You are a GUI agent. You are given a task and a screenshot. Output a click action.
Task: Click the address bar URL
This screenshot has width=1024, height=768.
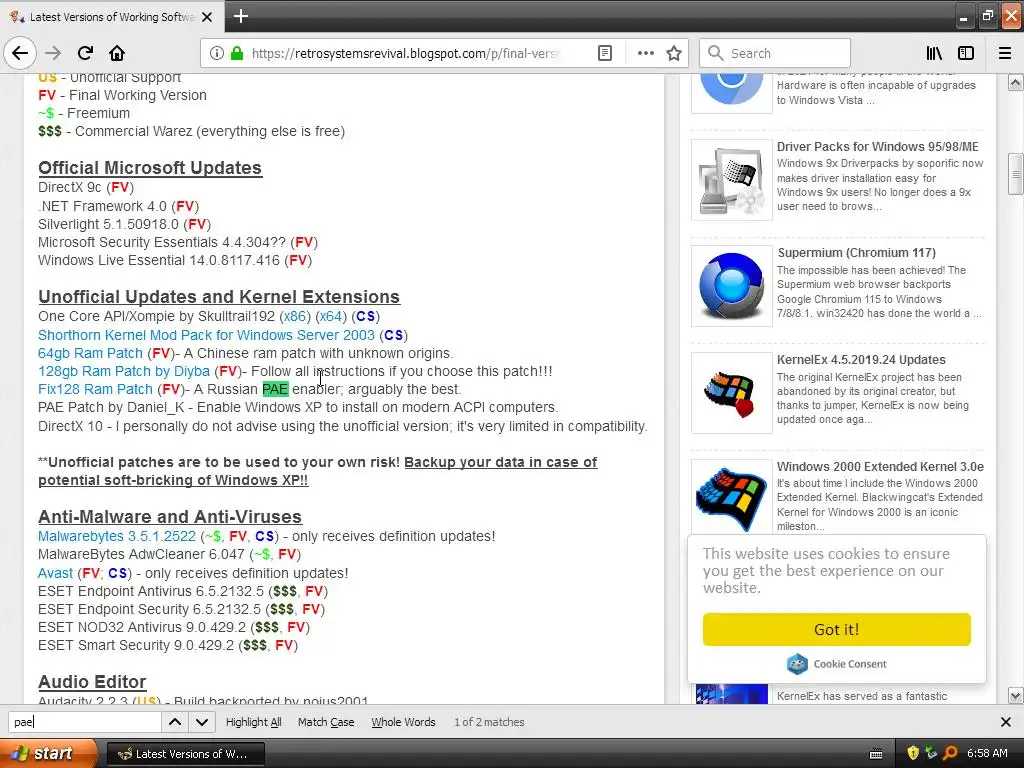[x=405, y=53]
